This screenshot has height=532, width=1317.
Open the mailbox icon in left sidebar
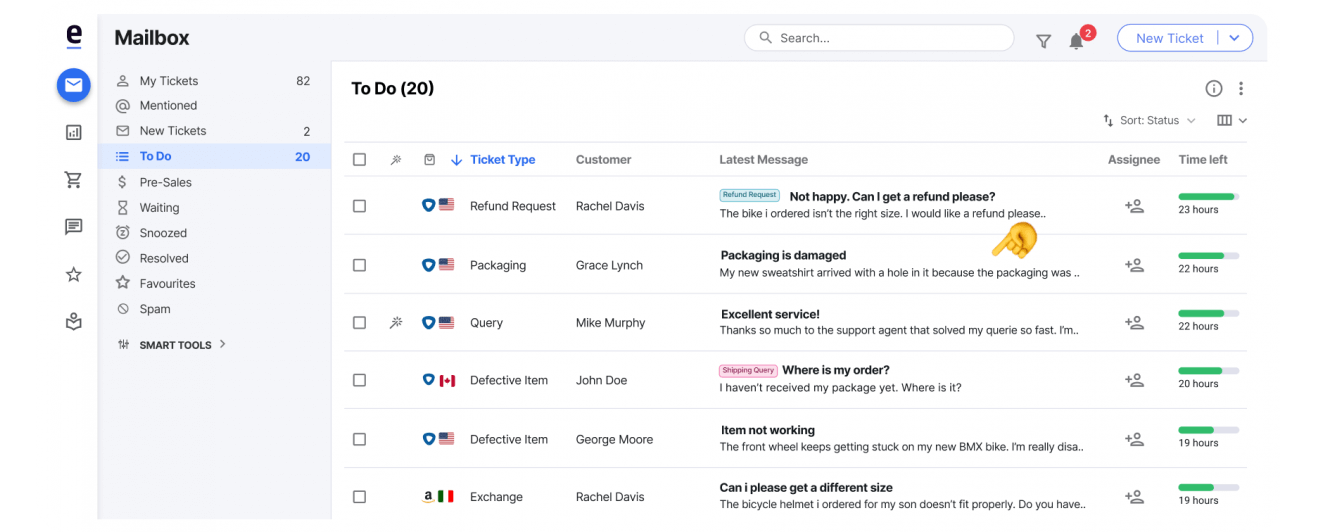coord(73,85)
